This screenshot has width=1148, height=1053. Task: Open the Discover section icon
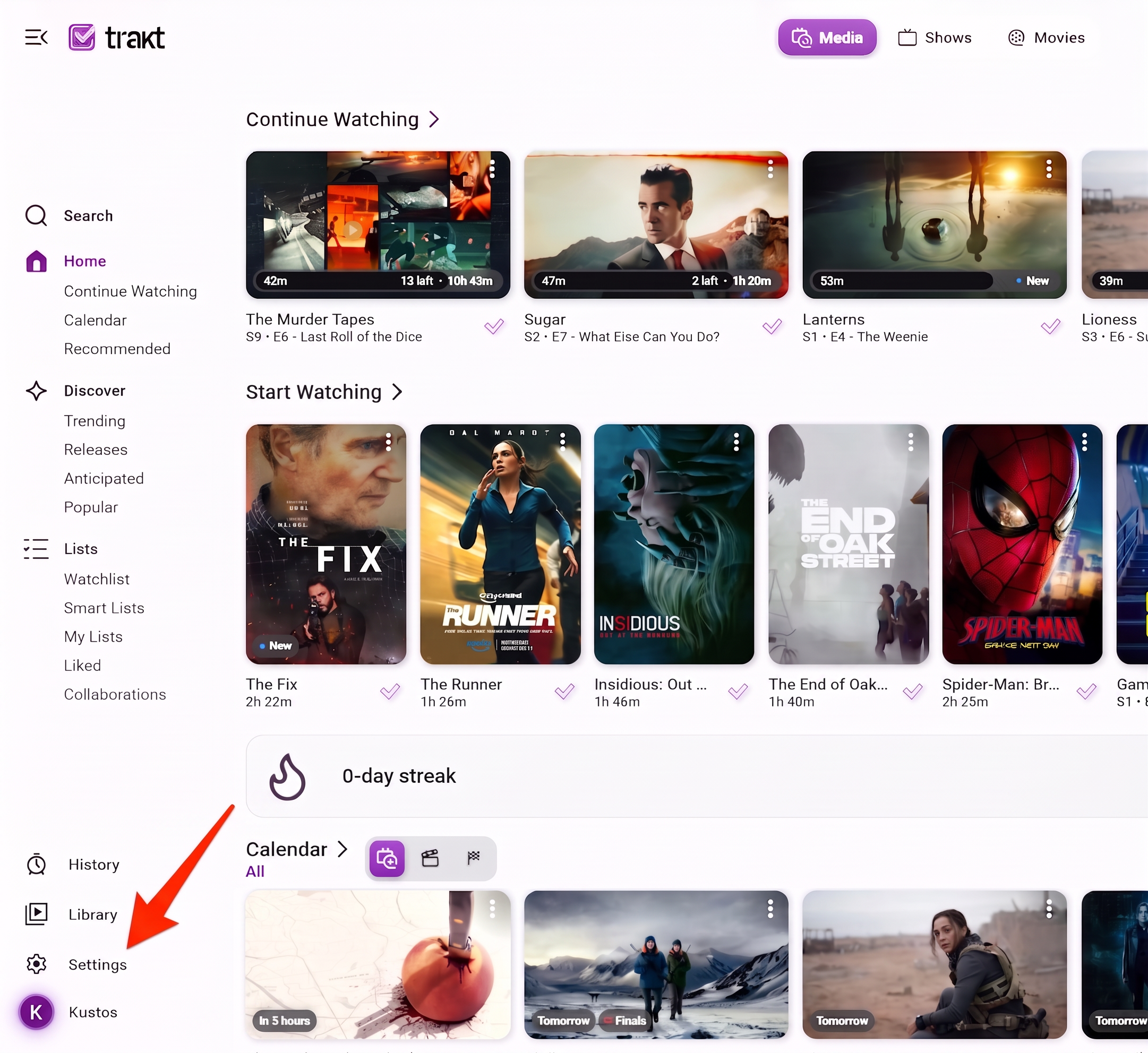click(37, 391)
